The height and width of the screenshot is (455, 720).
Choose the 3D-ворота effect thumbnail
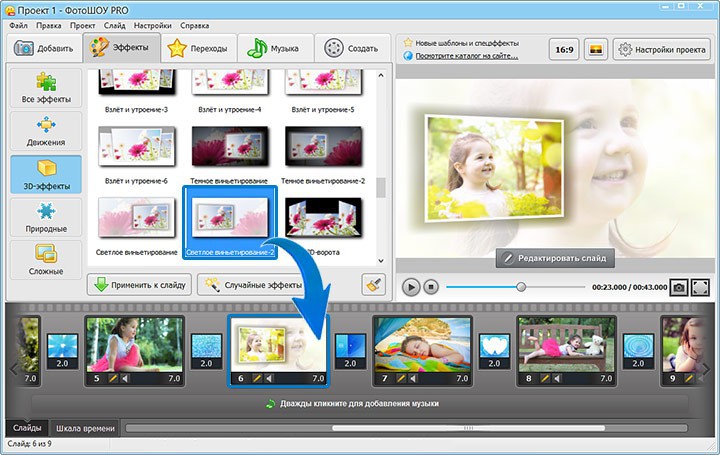click(323, 218)
